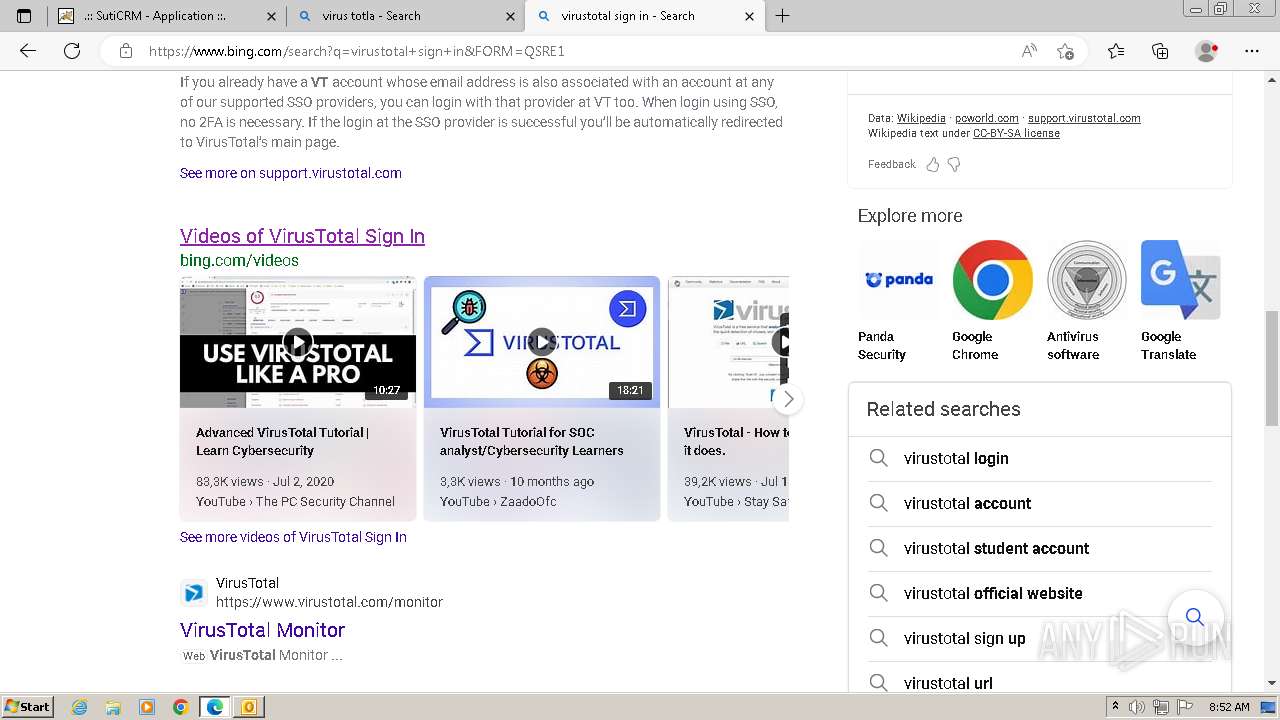Viewport: 1280px width, 720px height.
Task: Open pcworld.com source link
Action: coord(987,118)
